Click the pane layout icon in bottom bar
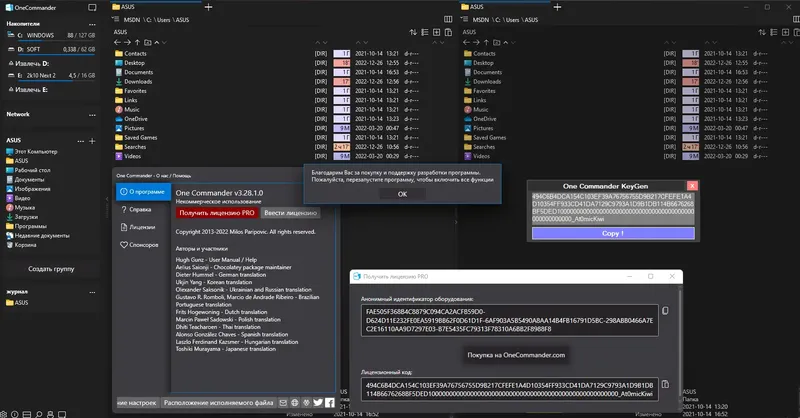This screenshot has height=418, width=800. click(x=27, y=414)
